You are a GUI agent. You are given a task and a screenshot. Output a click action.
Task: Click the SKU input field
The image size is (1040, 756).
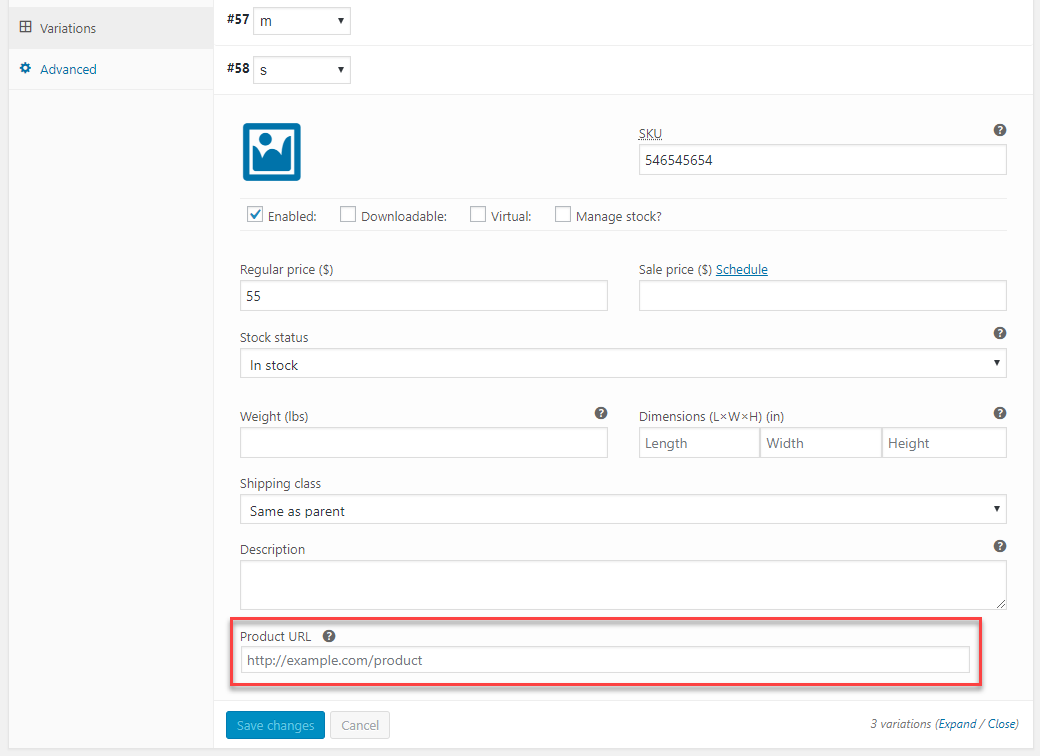(822, 160)
